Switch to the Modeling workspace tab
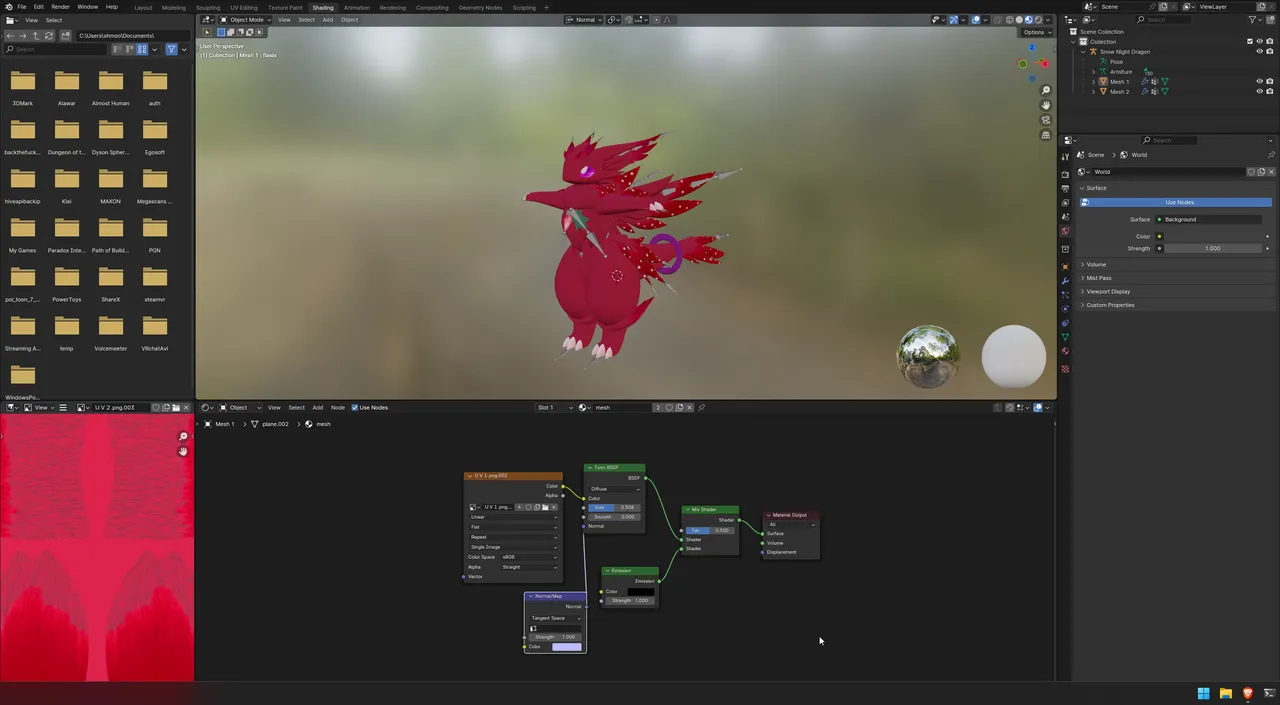 tap(174, 7)
